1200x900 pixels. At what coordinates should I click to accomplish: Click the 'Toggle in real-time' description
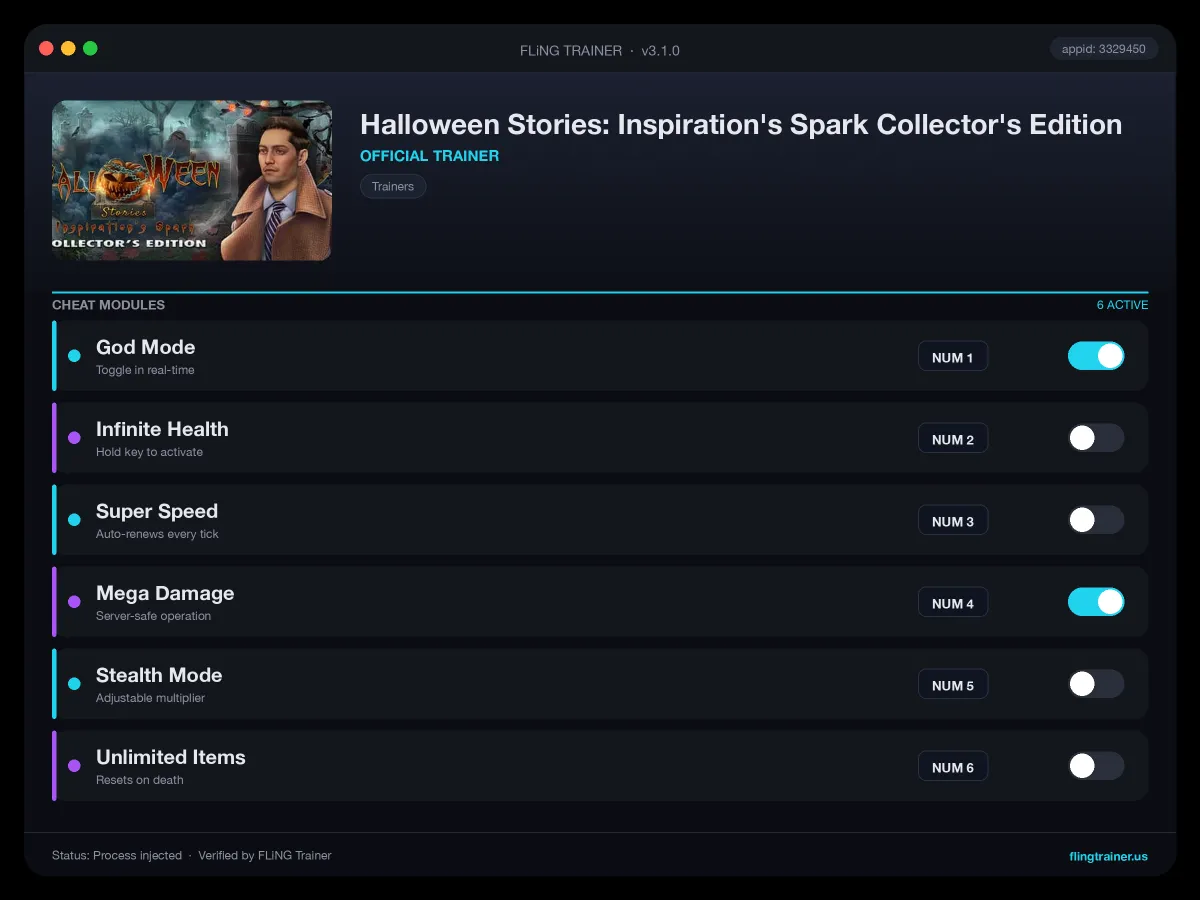[x=145, y=370]
